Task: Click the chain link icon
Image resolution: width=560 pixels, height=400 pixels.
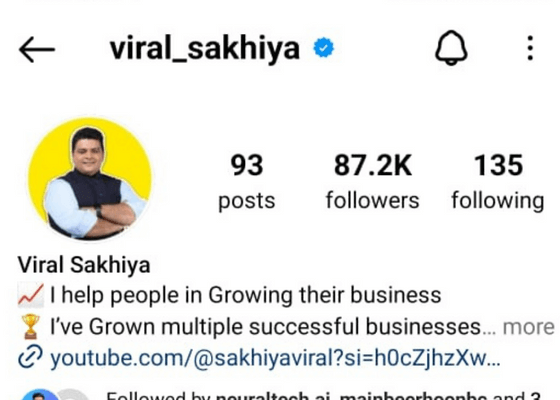Action: coord(30,357)
